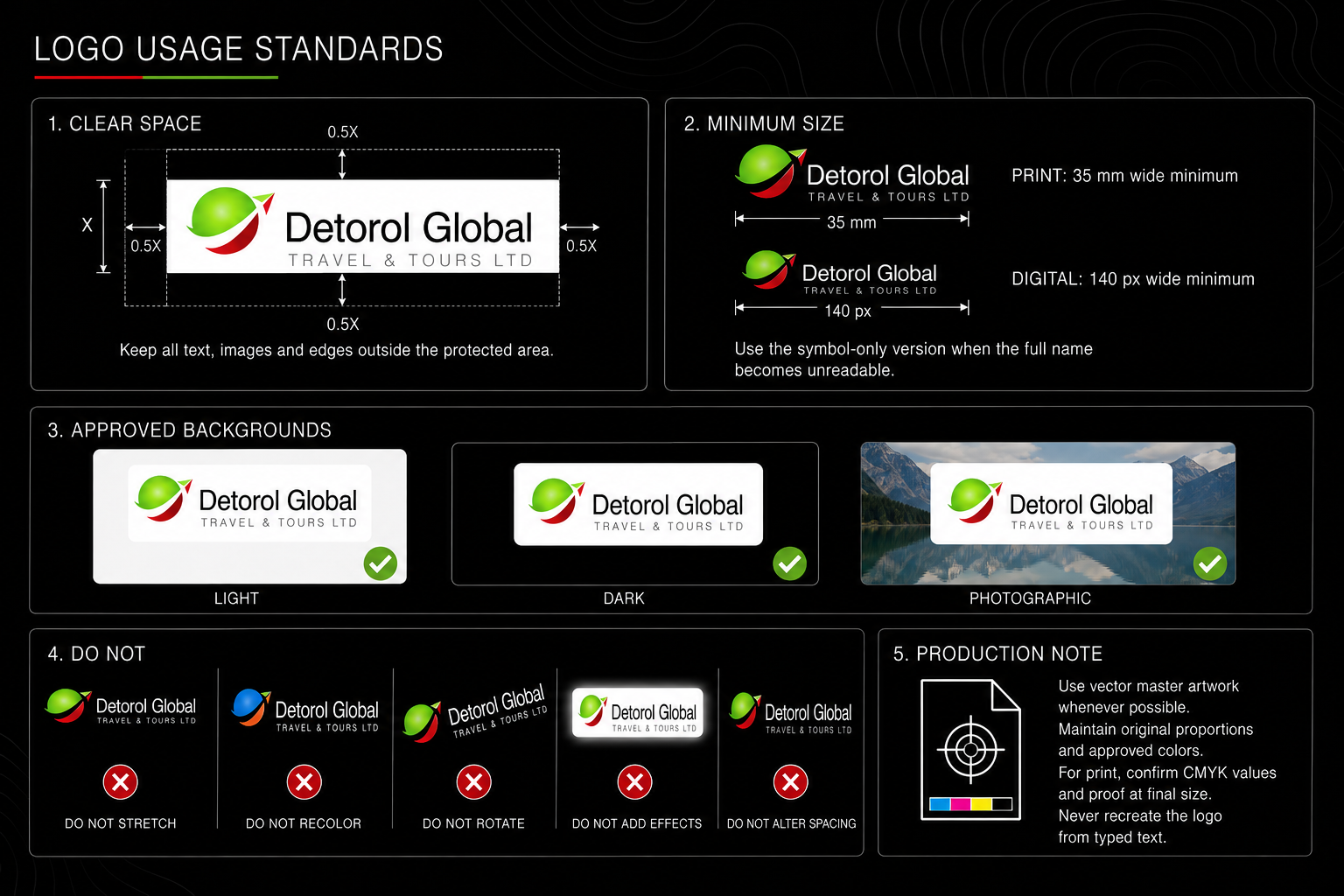Screen dimensions: 1344x896
Task: Click the "DO NOT ALTER SPACING" label
Action: pos(792,823)
